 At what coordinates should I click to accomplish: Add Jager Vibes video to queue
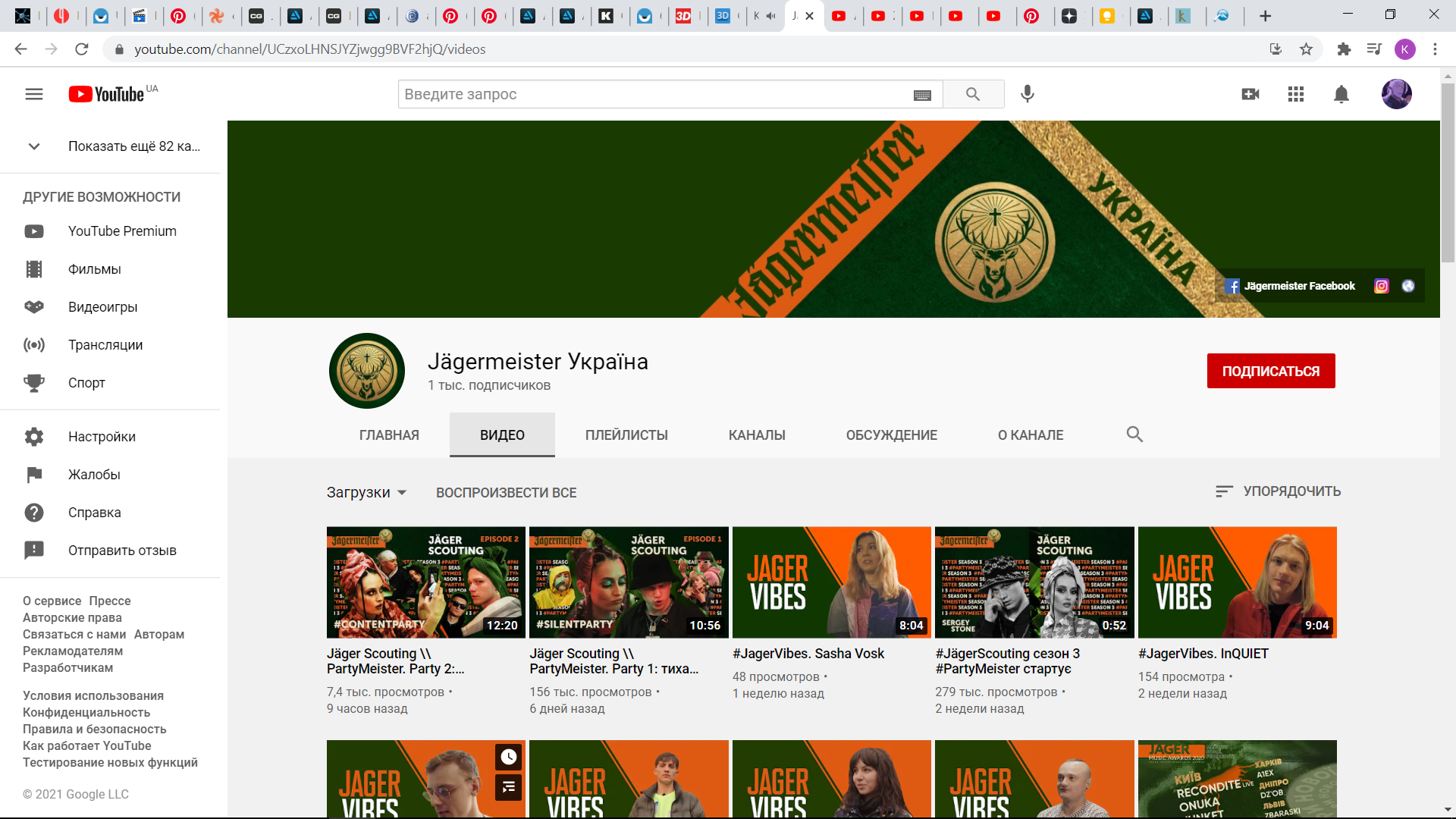(x=509, y=787)
